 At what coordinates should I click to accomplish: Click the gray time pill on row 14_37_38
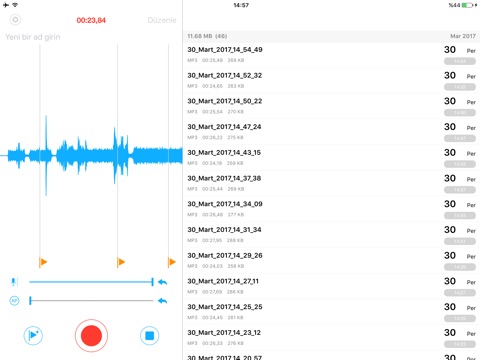(460, 190)
